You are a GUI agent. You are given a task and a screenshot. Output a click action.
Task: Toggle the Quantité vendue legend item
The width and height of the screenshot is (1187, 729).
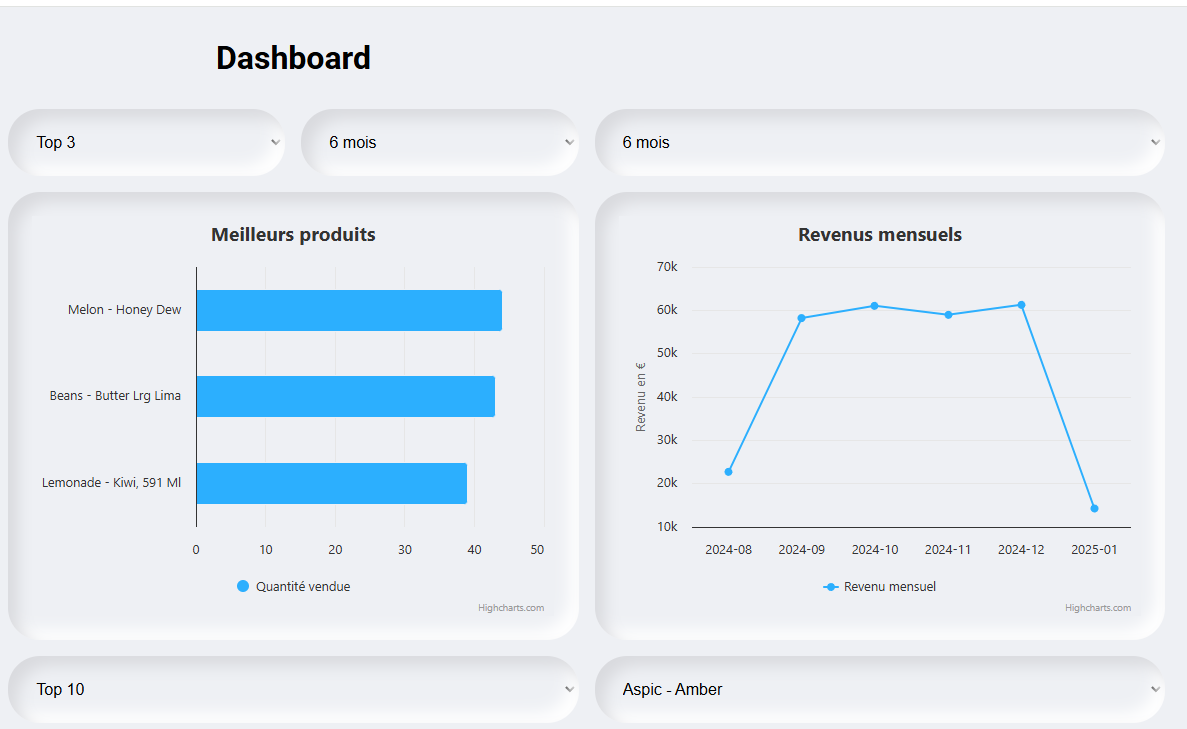pyautogui.click(x=302, y=587)
